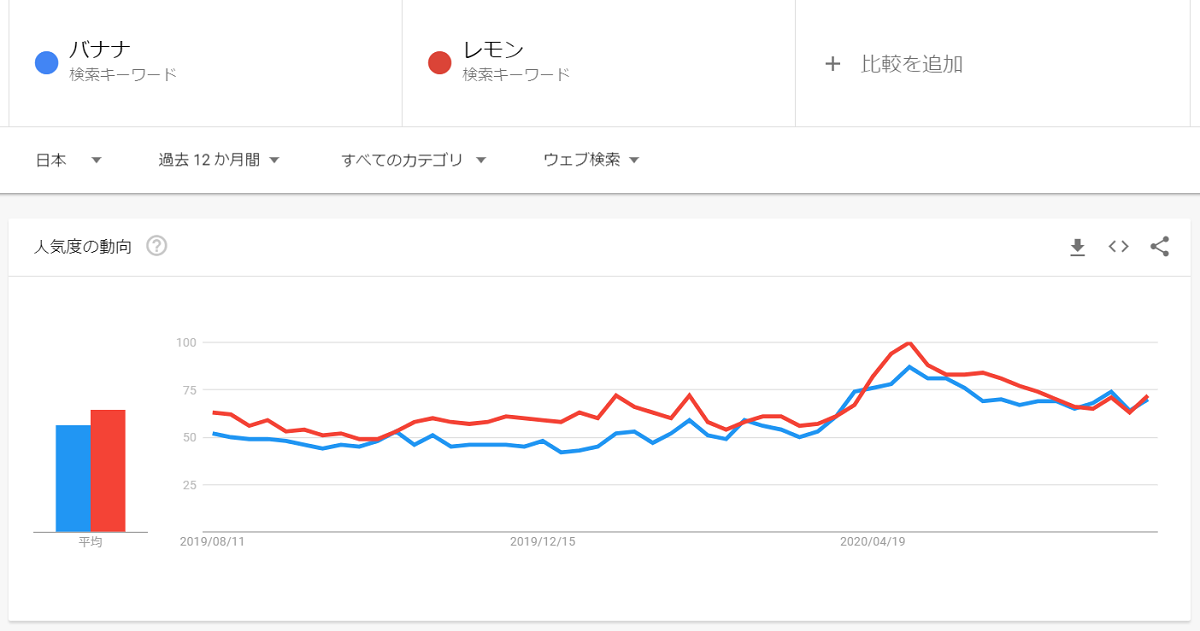Click the 2020/04/19 date label

click(x=872, y=541)
